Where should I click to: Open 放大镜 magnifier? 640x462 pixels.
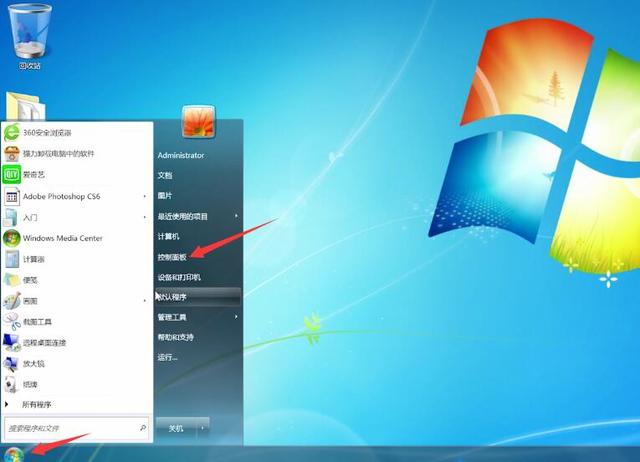pyautogui.click(x=34, y=363)
